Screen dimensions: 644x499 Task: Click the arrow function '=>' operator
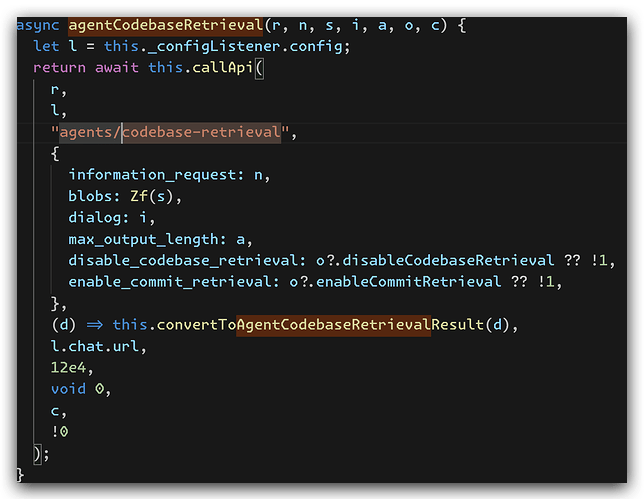[x=95, y=325]
